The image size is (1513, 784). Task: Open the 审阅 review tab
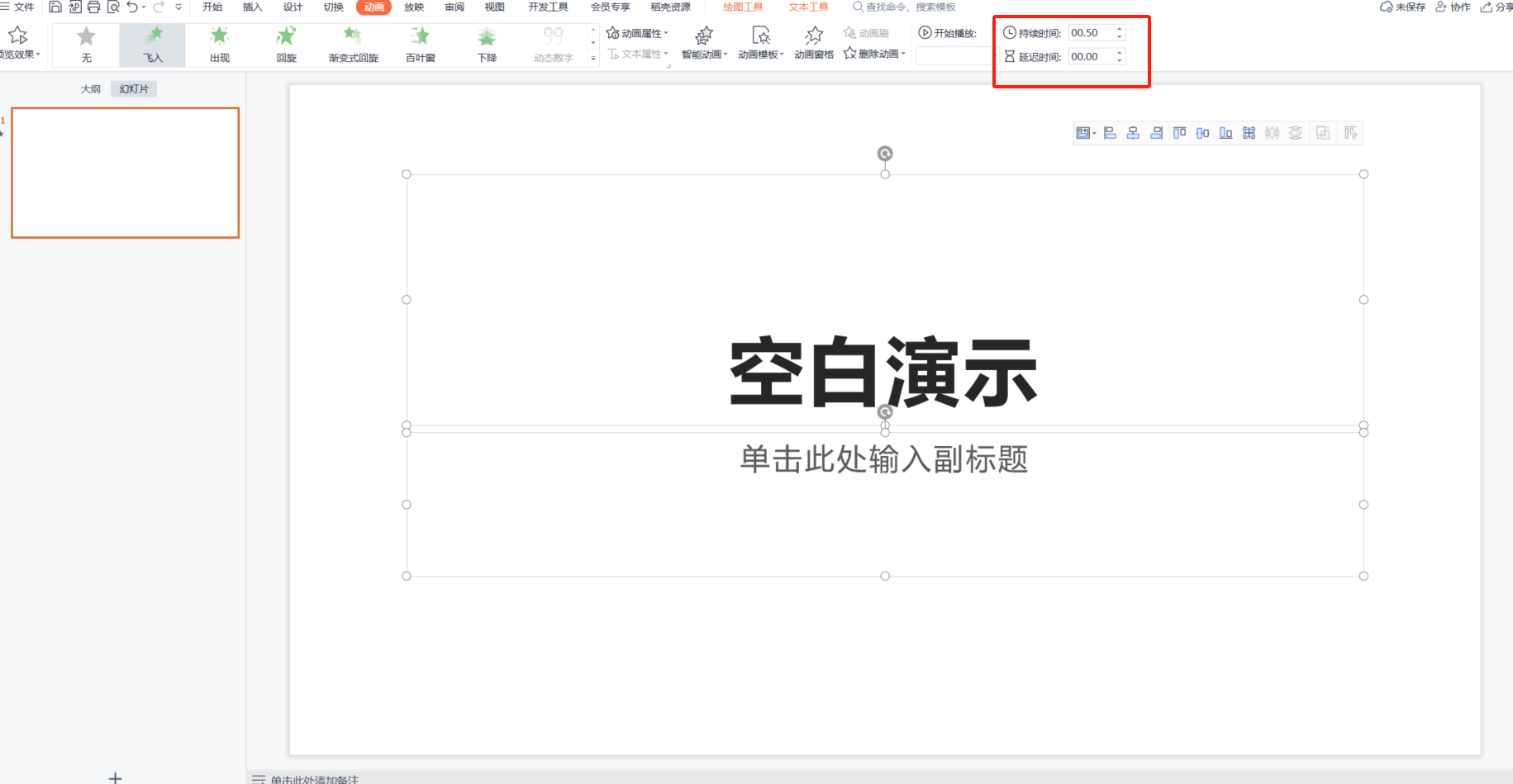[454, 7]
